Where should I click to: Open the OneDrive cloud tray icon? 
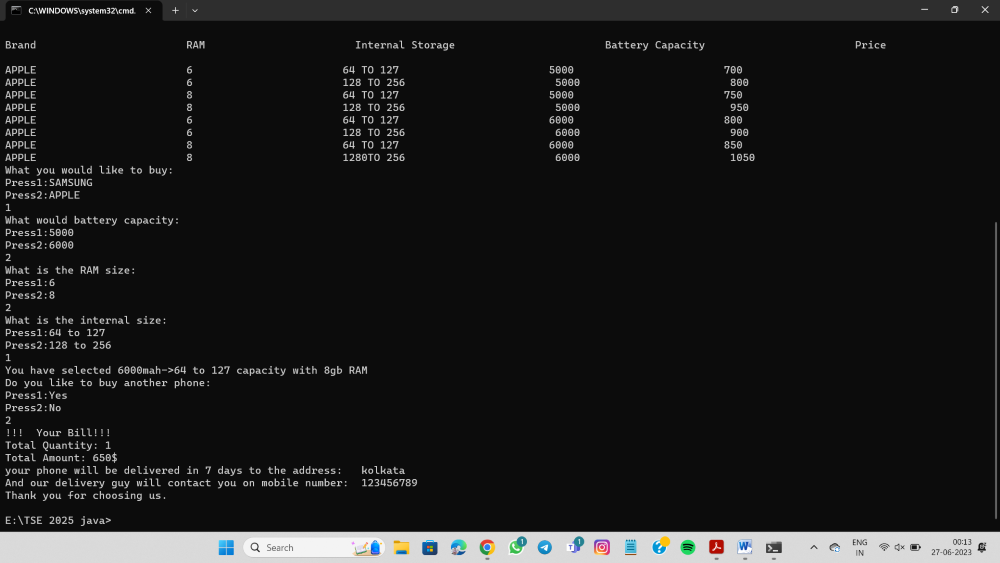click(x=835, y=547)
